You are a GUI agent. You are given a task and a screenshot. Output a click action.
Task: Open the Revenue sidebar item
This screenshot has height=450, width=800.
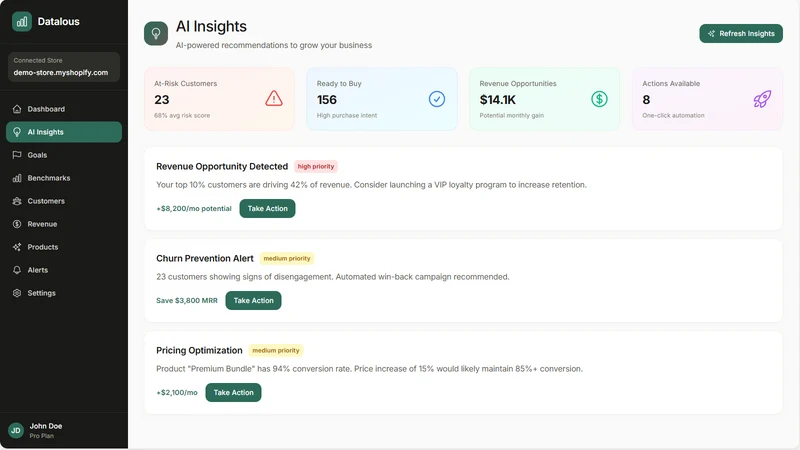tap(64, 224)
